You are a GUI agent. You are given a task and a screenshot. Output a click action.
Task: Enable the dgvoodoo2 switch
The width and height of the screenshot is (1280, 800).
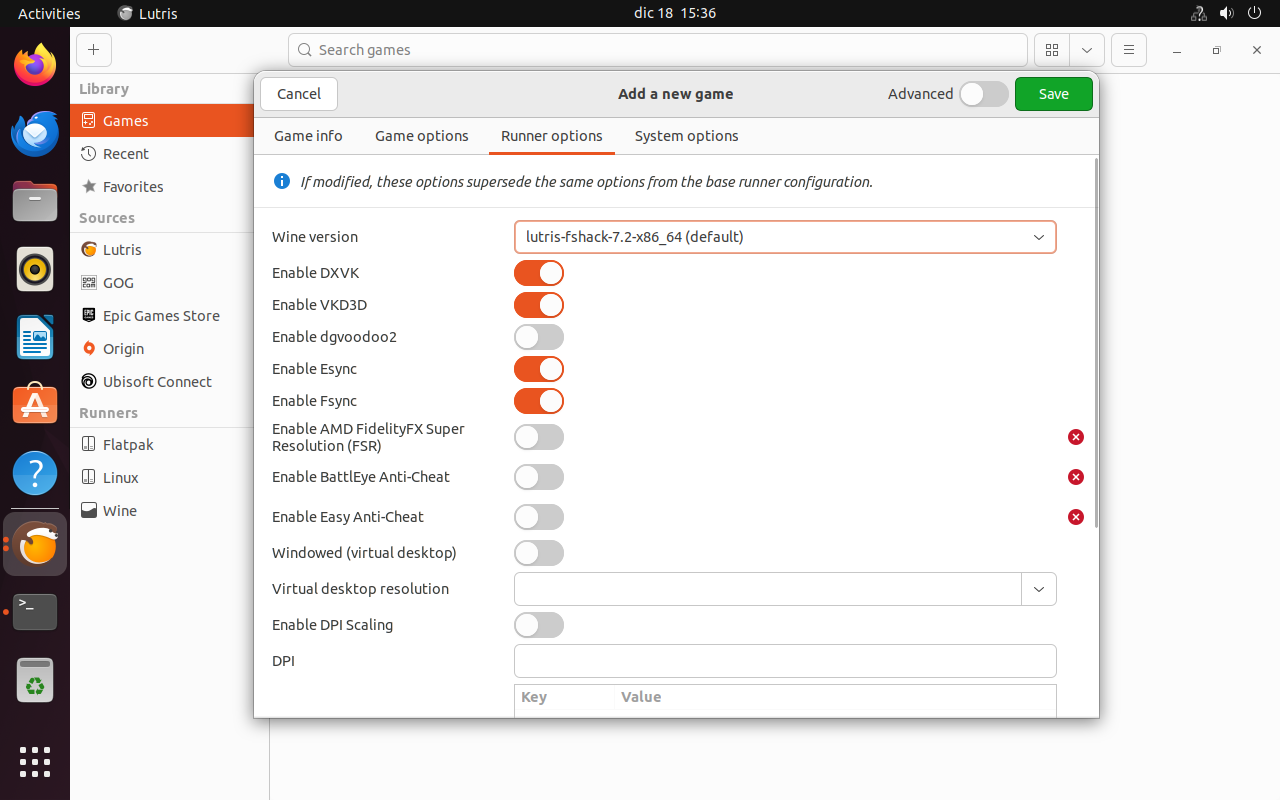point(539,337)
